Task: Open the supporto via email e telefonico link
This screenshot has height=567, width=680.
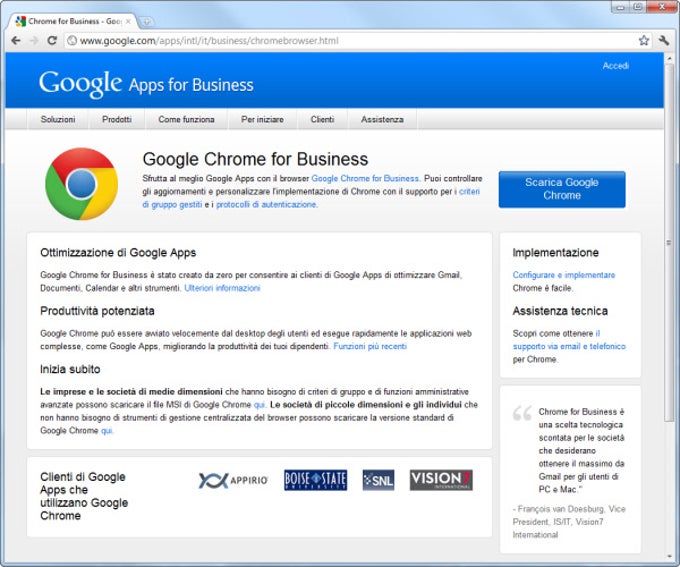Action: (x=569, y=346)
